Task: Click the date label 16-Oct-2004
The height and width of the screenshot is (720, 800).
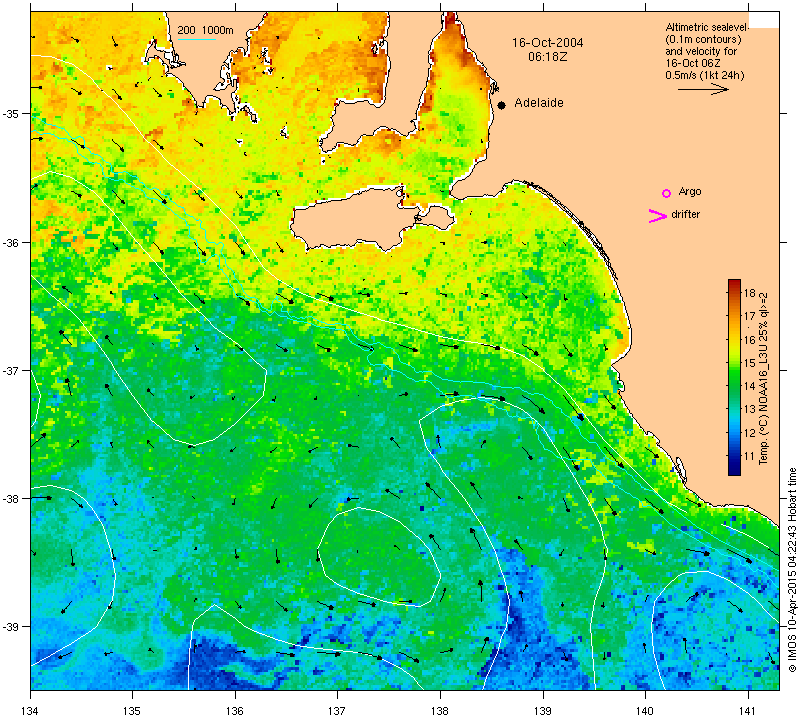Action: 547,42
